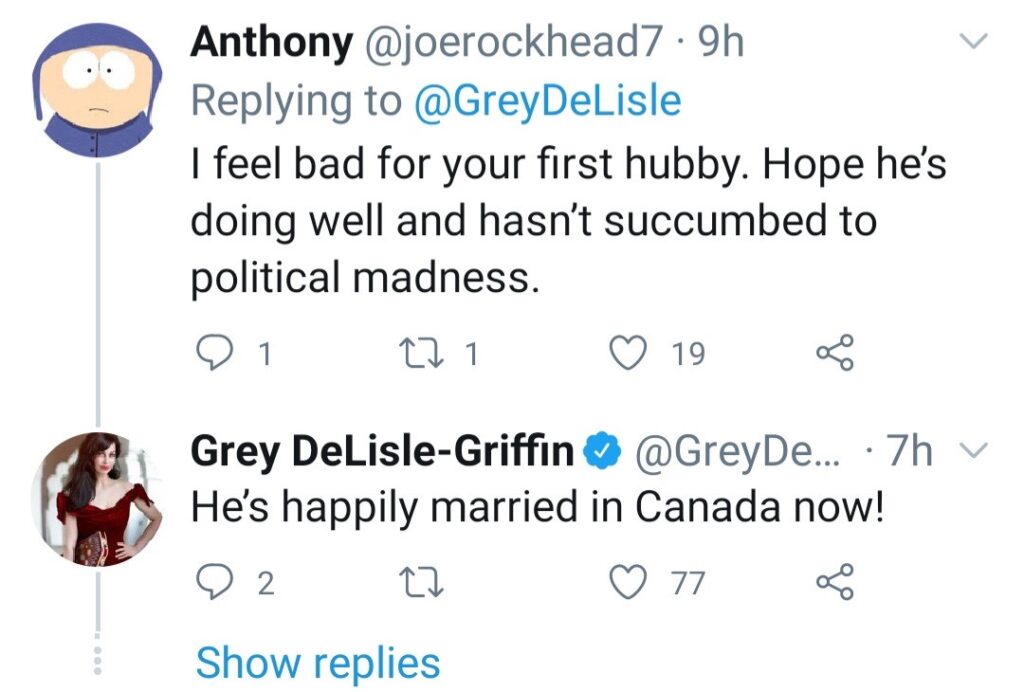Image resolution: width=1024 pixels, height=692 pixels.
Task: Open the @GreyDeLisle mention link
Action: [547, 100]
